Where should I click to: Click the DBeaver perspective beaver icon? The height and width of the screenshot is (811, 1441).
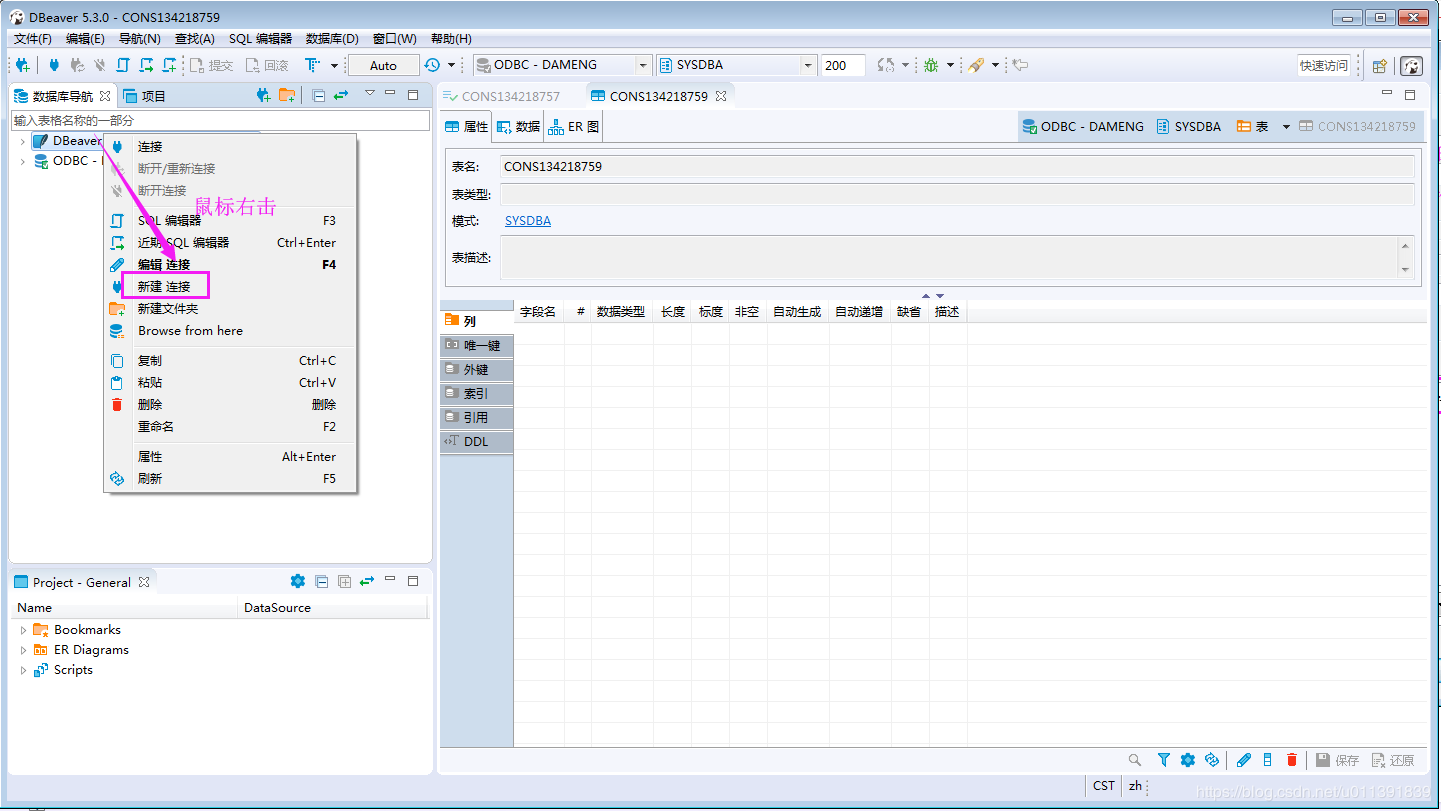[x=1411, y=66]
